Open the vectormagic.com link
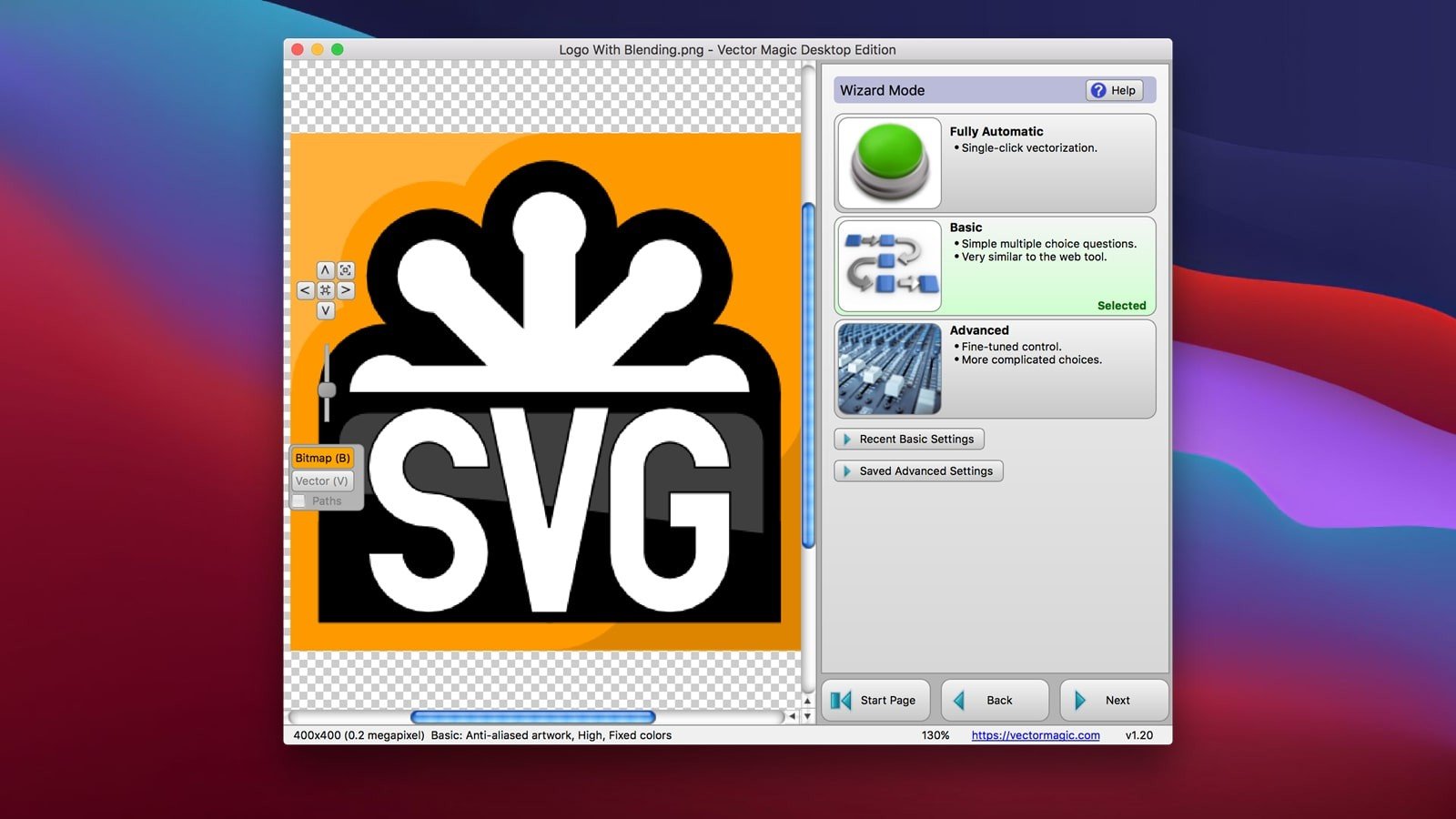This screenshot has height=819, width=1456. (1035, 735)
